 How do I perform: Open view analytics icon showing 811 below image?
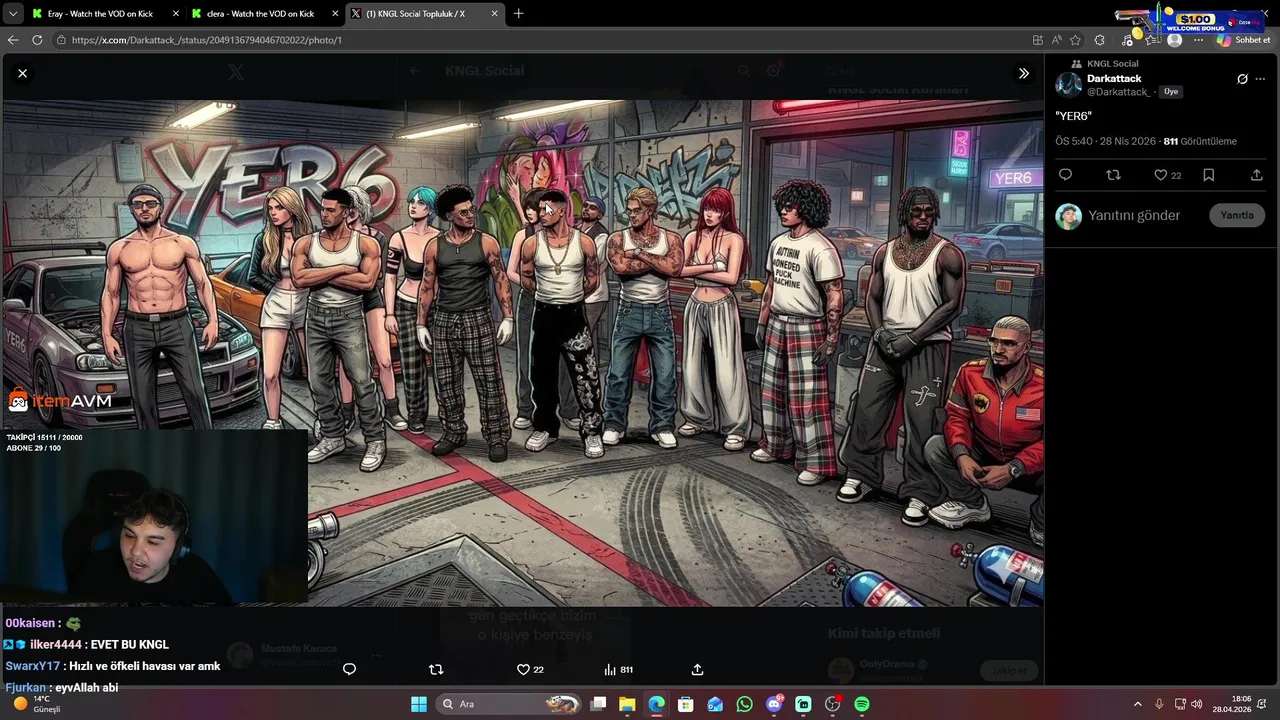tap(619, 669)
